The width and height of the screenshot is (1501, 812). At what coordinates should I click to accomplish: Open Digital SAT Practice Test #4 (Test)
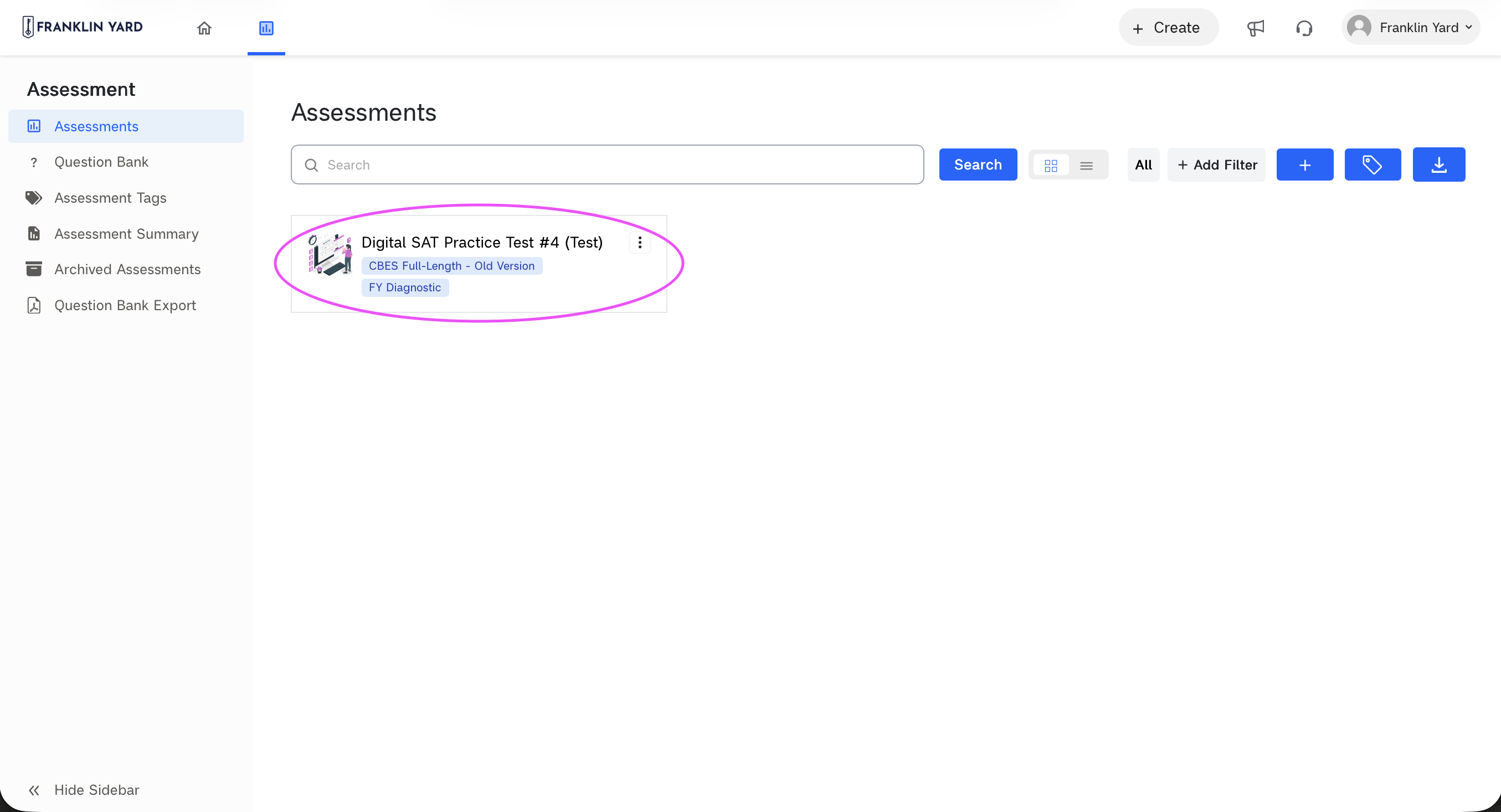click(x=482, y=242)
